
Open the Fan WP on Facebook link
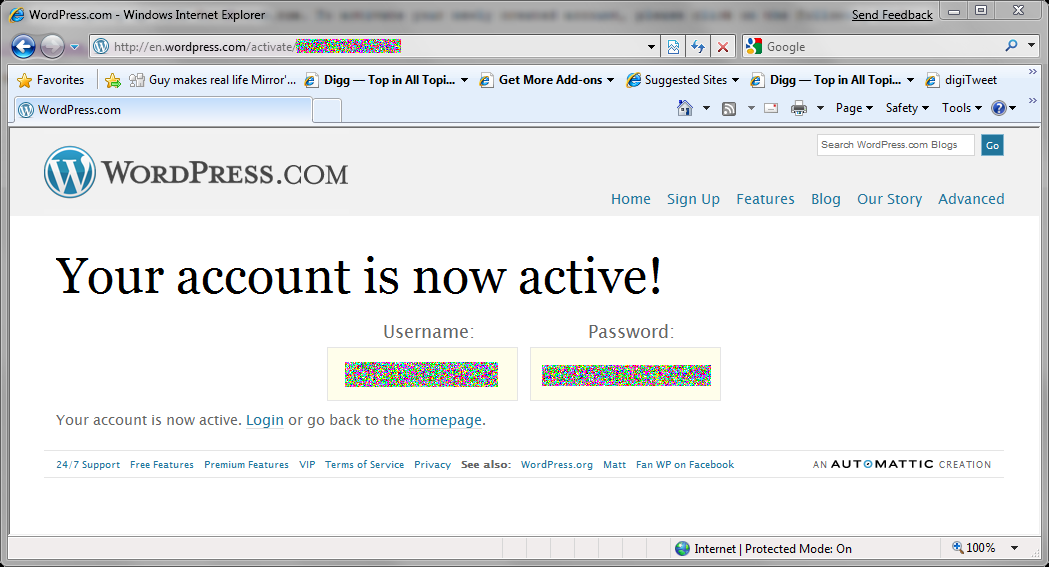click(x=685, y=465)
